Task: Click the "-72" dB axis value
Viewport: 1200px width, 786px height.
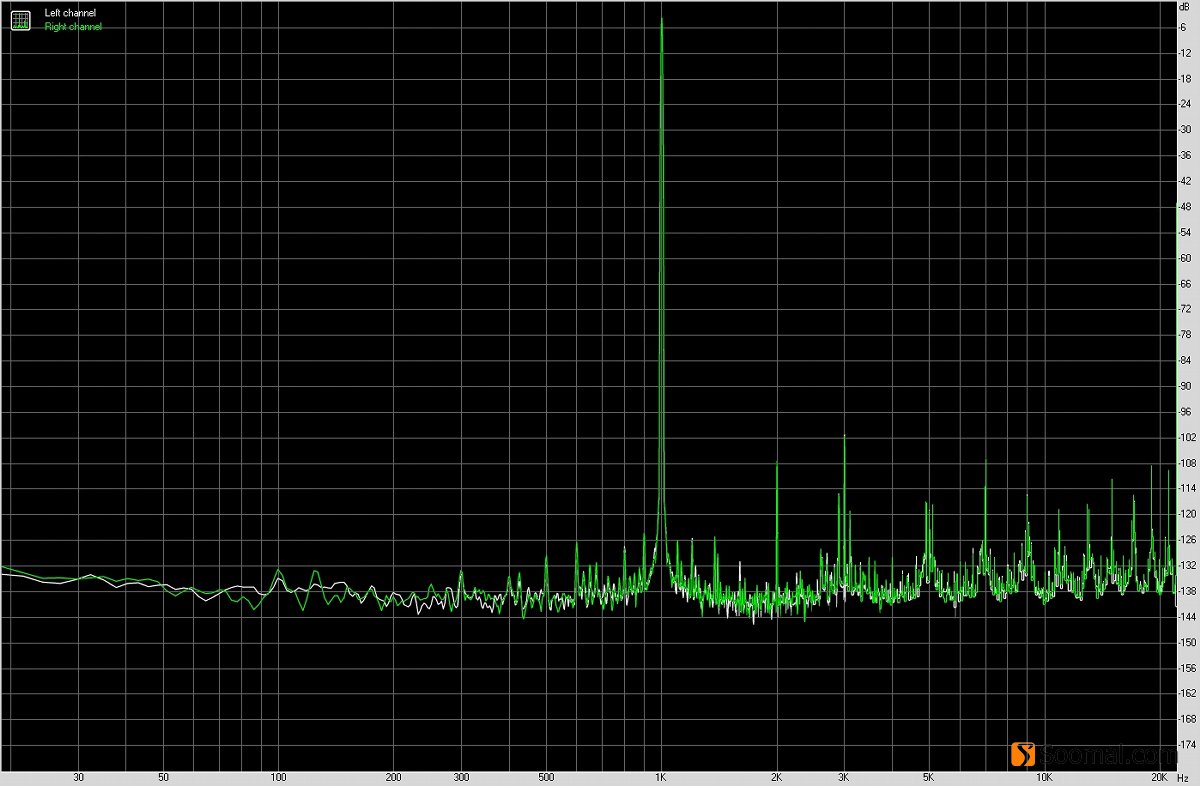Action: click(x=1185, y=309)
